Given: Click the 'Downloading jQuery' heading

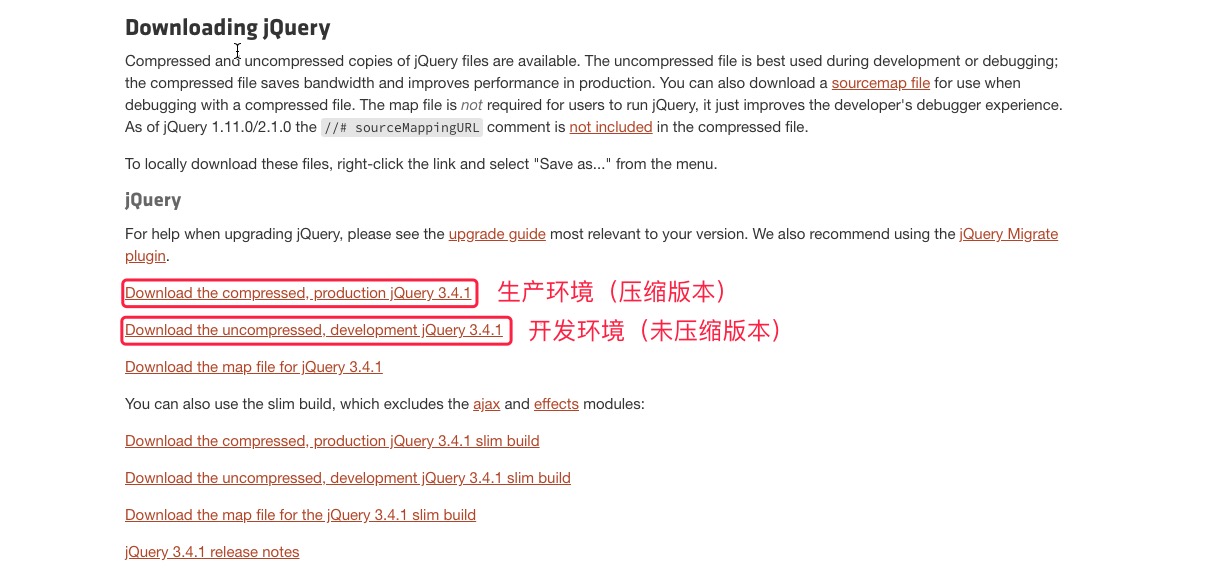Looking at the screenshot, I should click(228, 28).
